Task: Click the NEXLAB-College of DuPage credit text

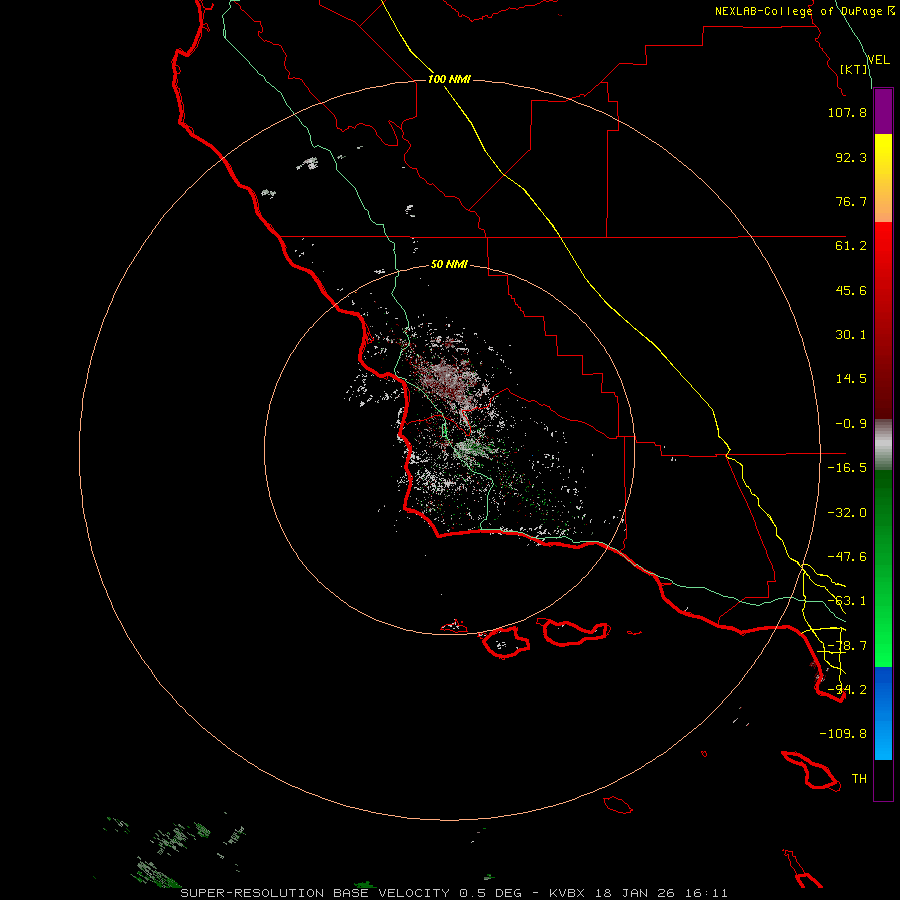Action: pos(805,11)
